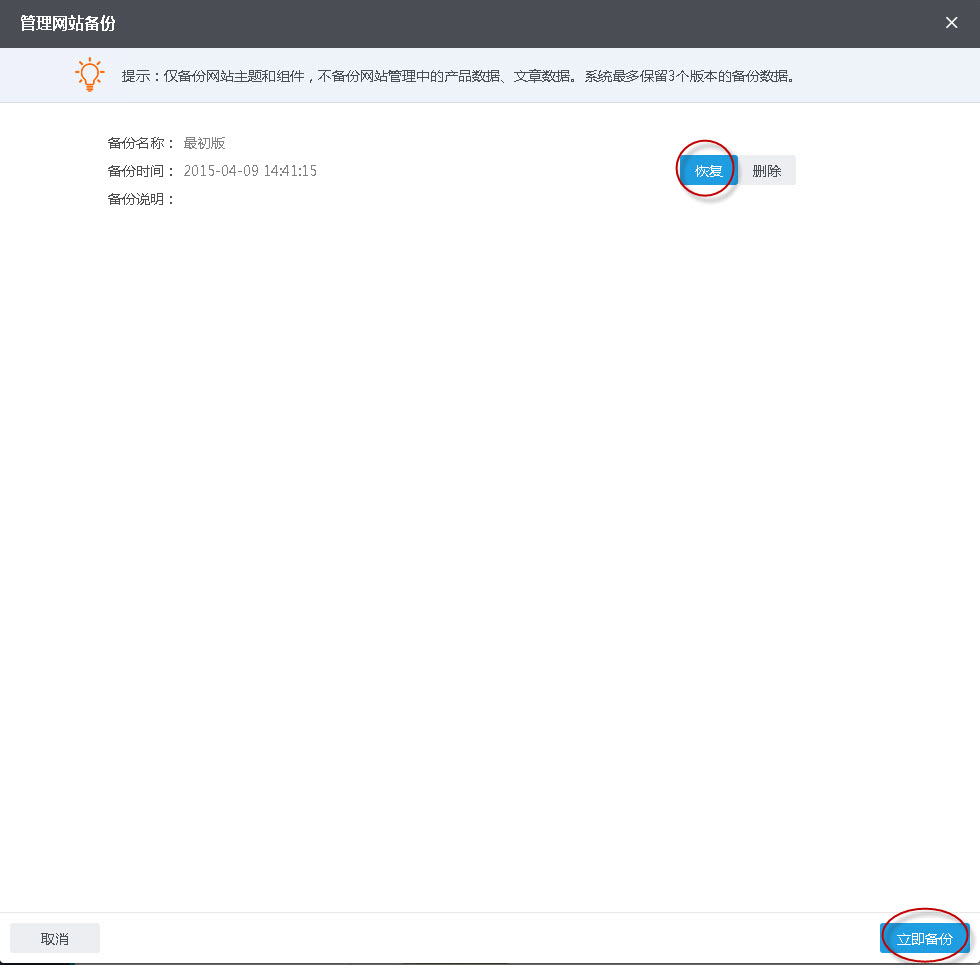Click the 管理网站备份 title text
Screen dimensions: 980x965
[x=68, y=23]
